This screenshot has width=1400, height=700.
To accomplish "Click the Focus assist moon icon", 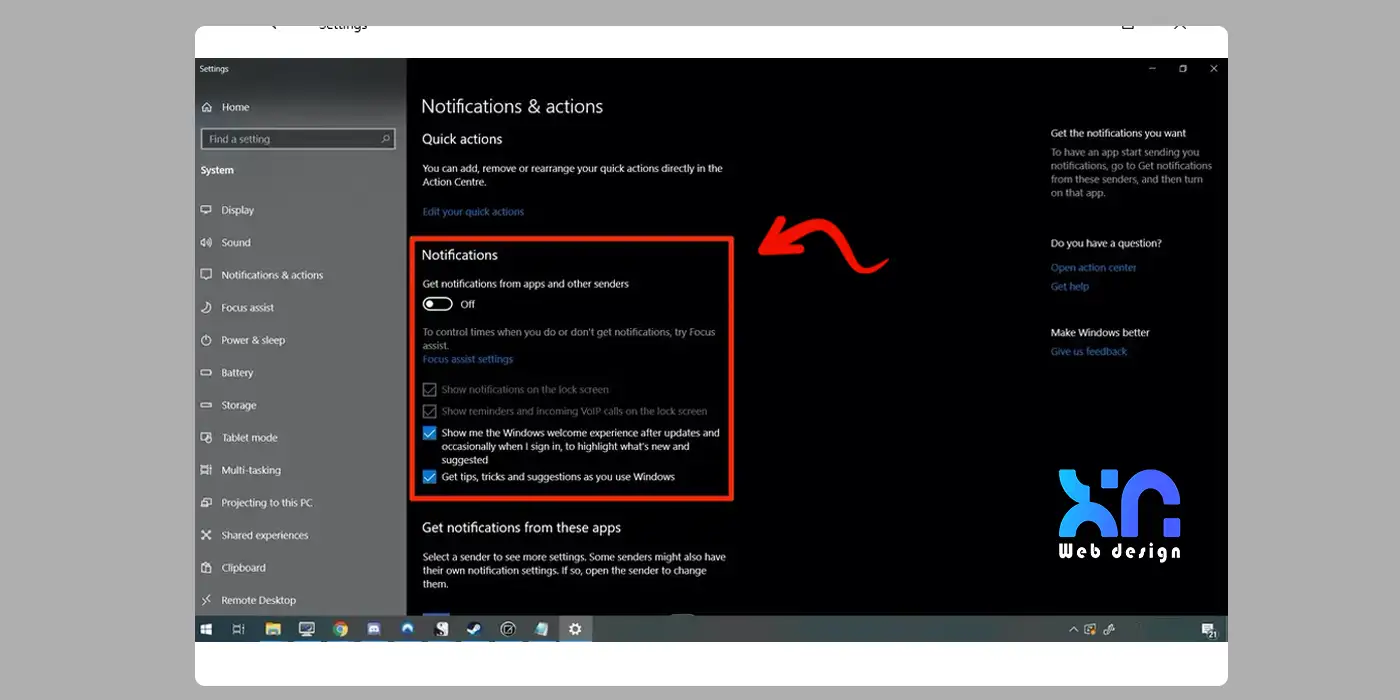I will point(207,308).
